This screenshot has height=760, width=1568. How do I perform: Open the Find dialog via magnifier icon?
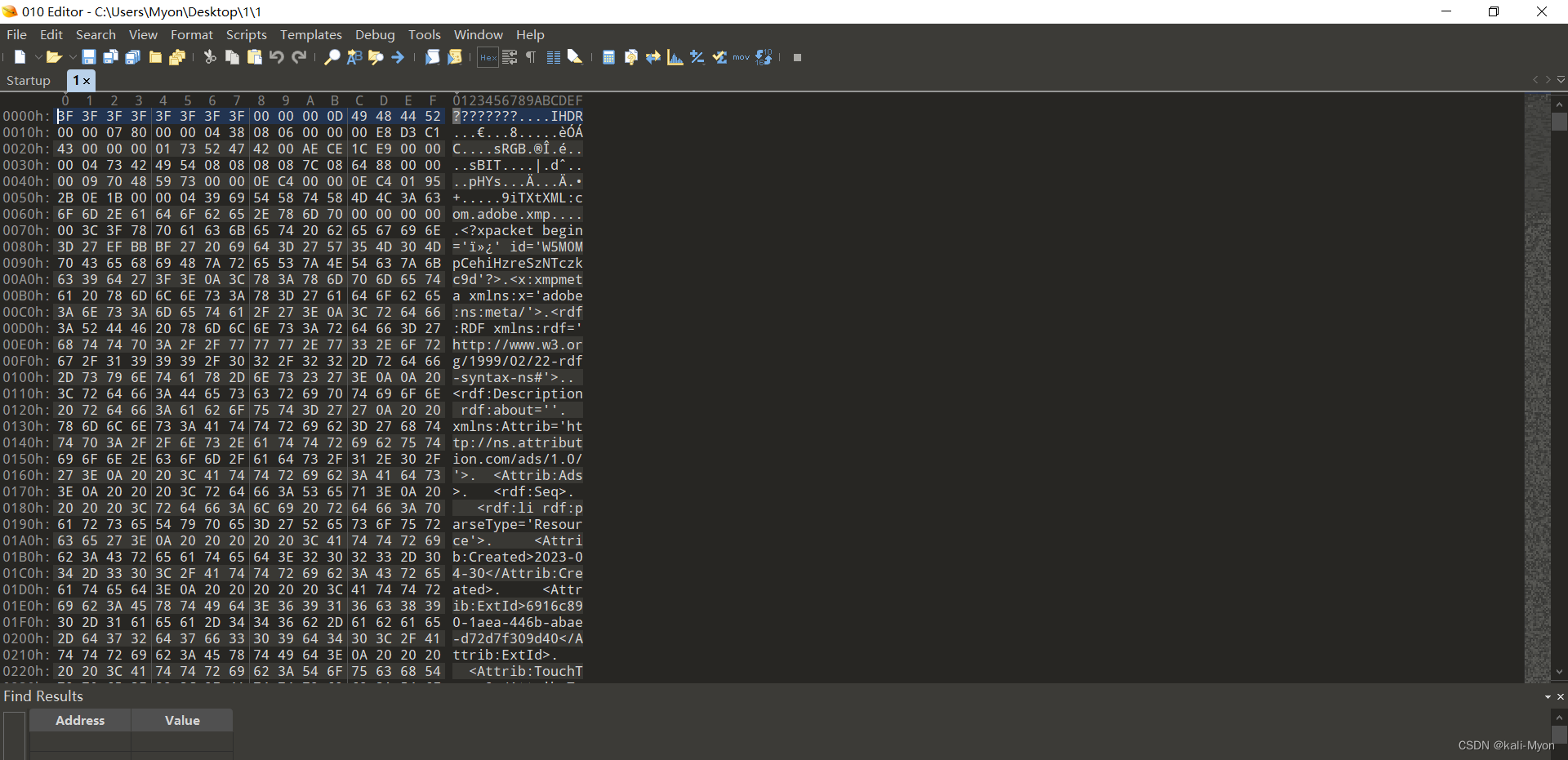[x=332, y=57]
